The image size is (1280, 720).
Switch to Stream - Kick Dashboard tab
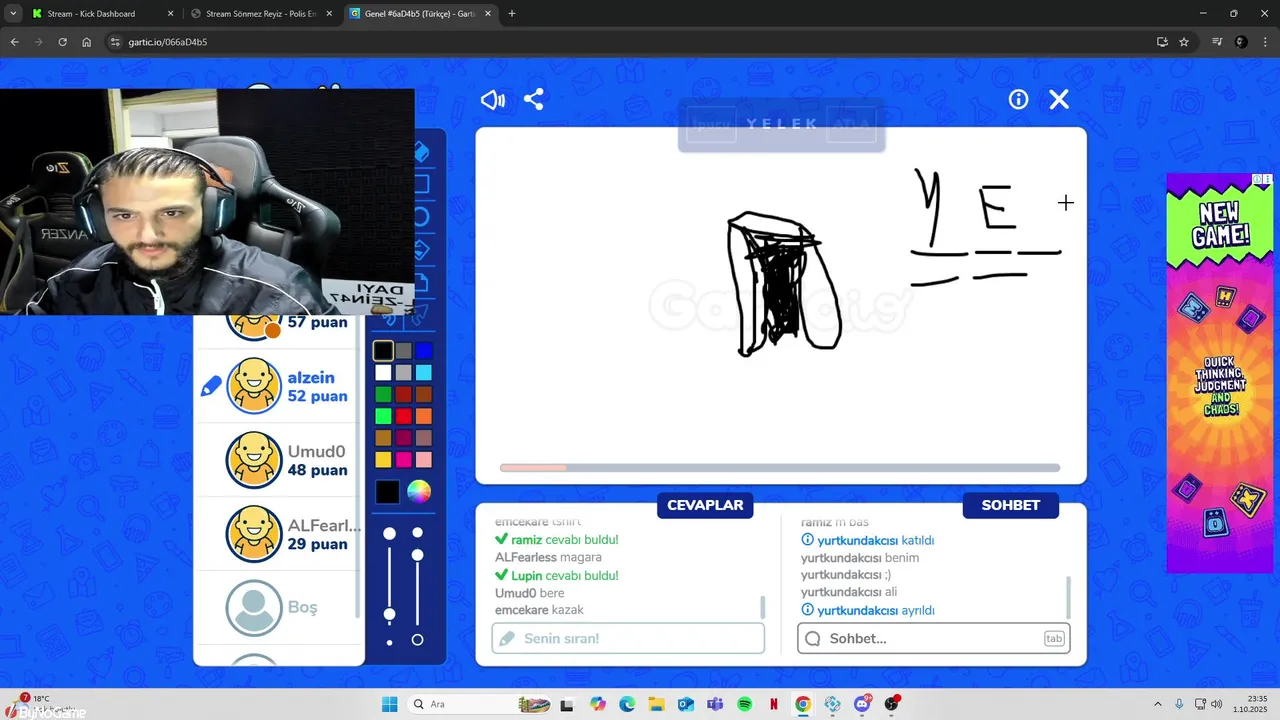(x=102, y=14)
